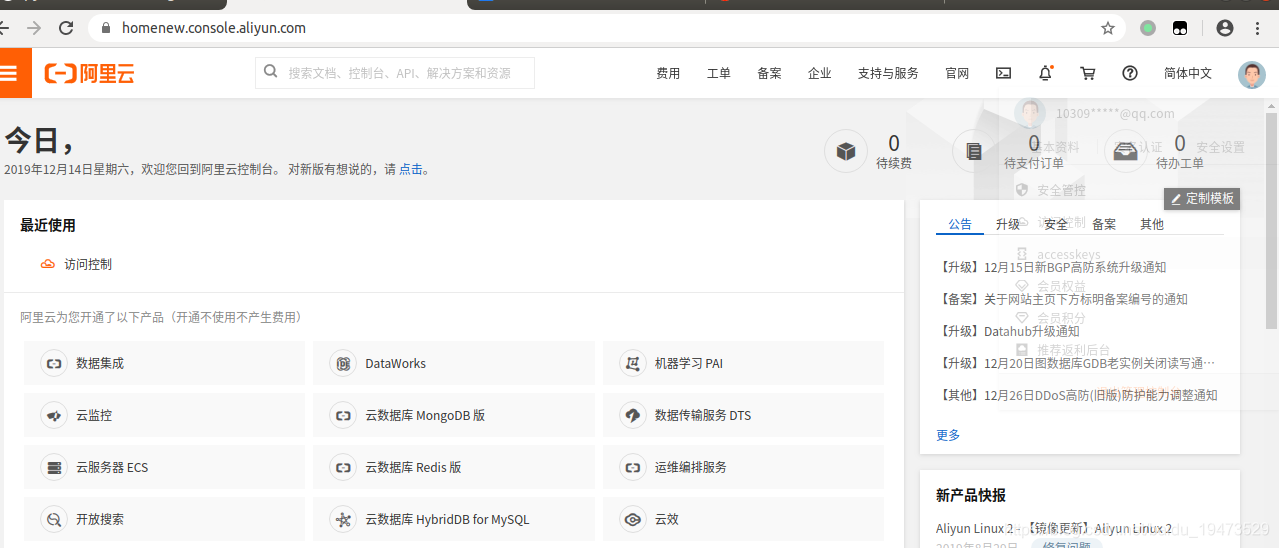Image resolution: width=1279 pixels, height=548 pixels.
Task: Open the 简体中文 language dropdown
Action: tap(1188, 73)
